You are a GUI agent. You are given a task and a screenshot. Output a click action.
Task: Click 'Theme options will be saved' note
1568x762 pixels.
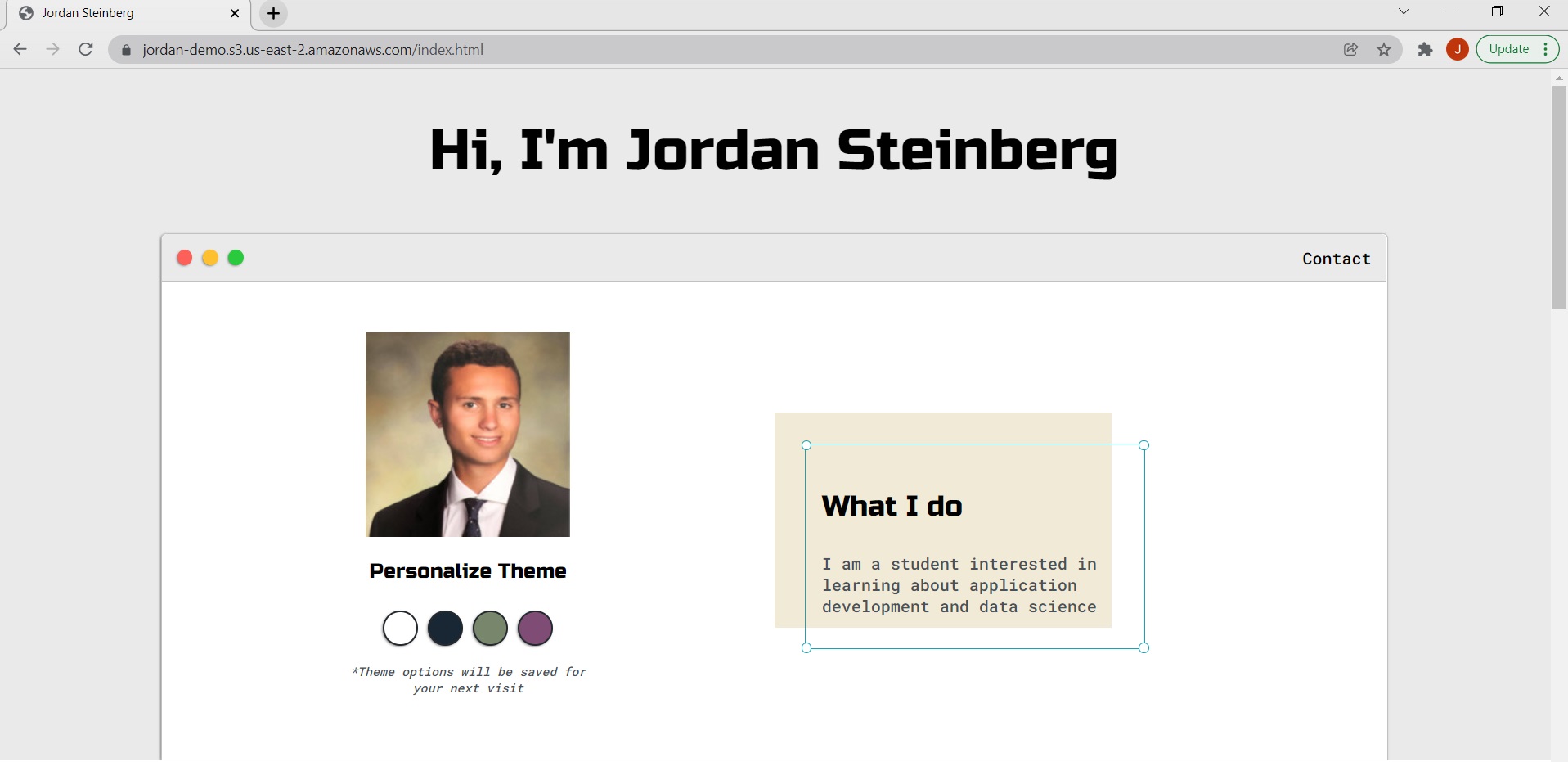click(x=469, y=680)
